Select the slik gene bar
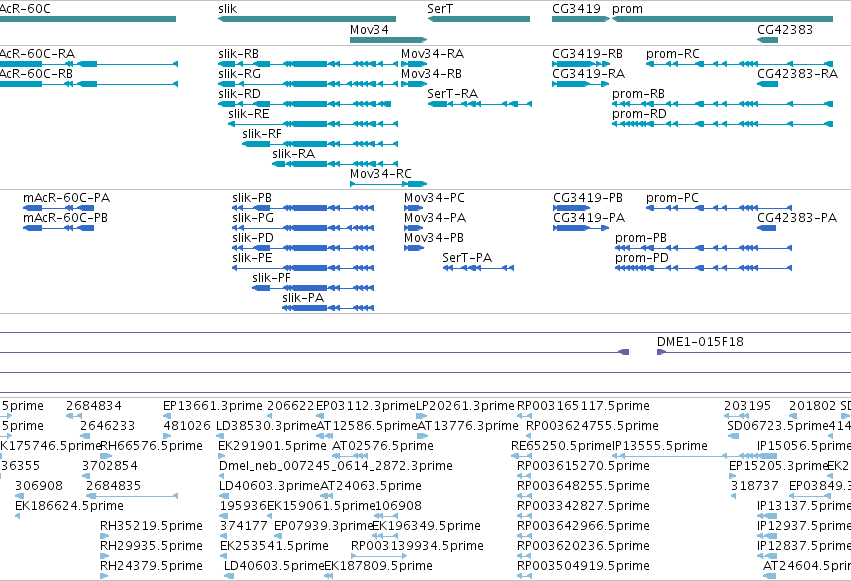Screen dimensions: 851x581 (x=307, y=19)
